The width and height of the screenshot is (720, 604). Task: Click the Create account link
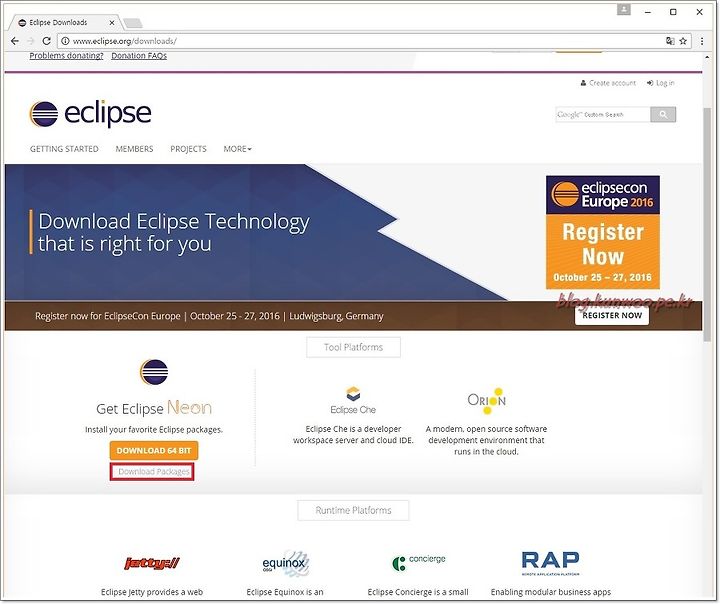(x=608, y=83)
